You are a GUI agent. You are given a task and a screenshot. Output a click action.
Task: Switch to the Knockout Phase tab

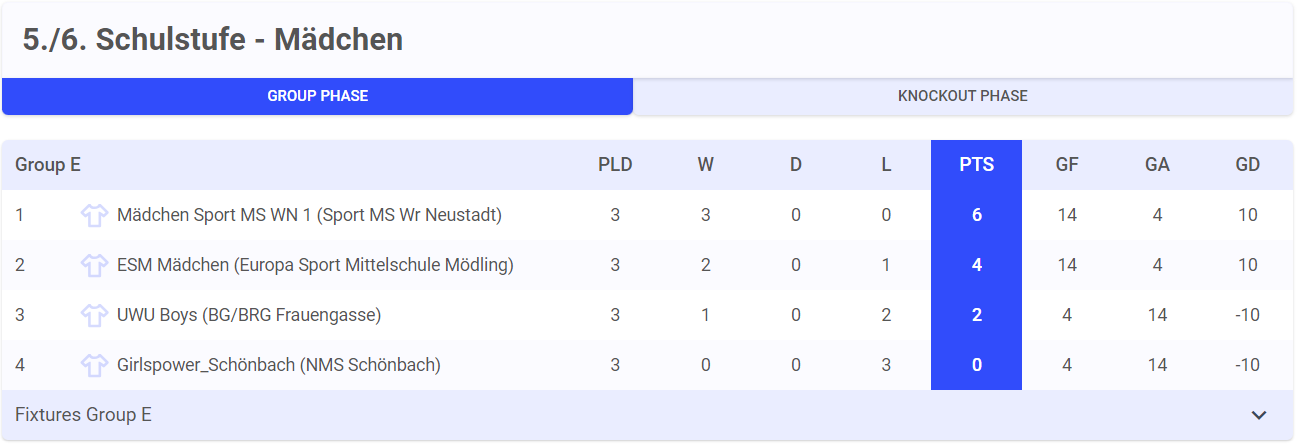pos(963,96)
